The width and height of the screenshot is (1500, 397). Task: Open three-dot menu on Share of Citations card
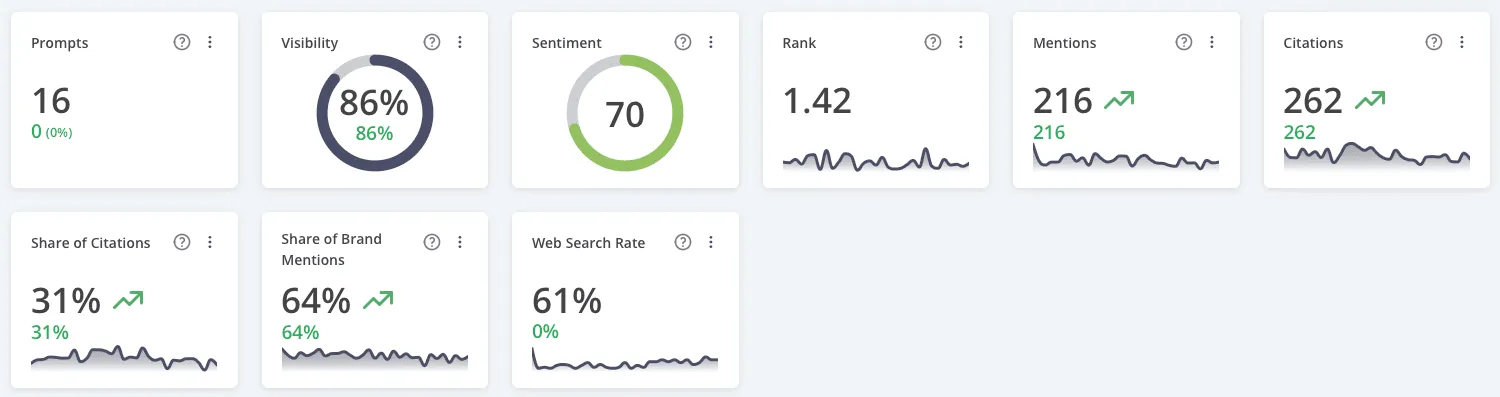210,242
